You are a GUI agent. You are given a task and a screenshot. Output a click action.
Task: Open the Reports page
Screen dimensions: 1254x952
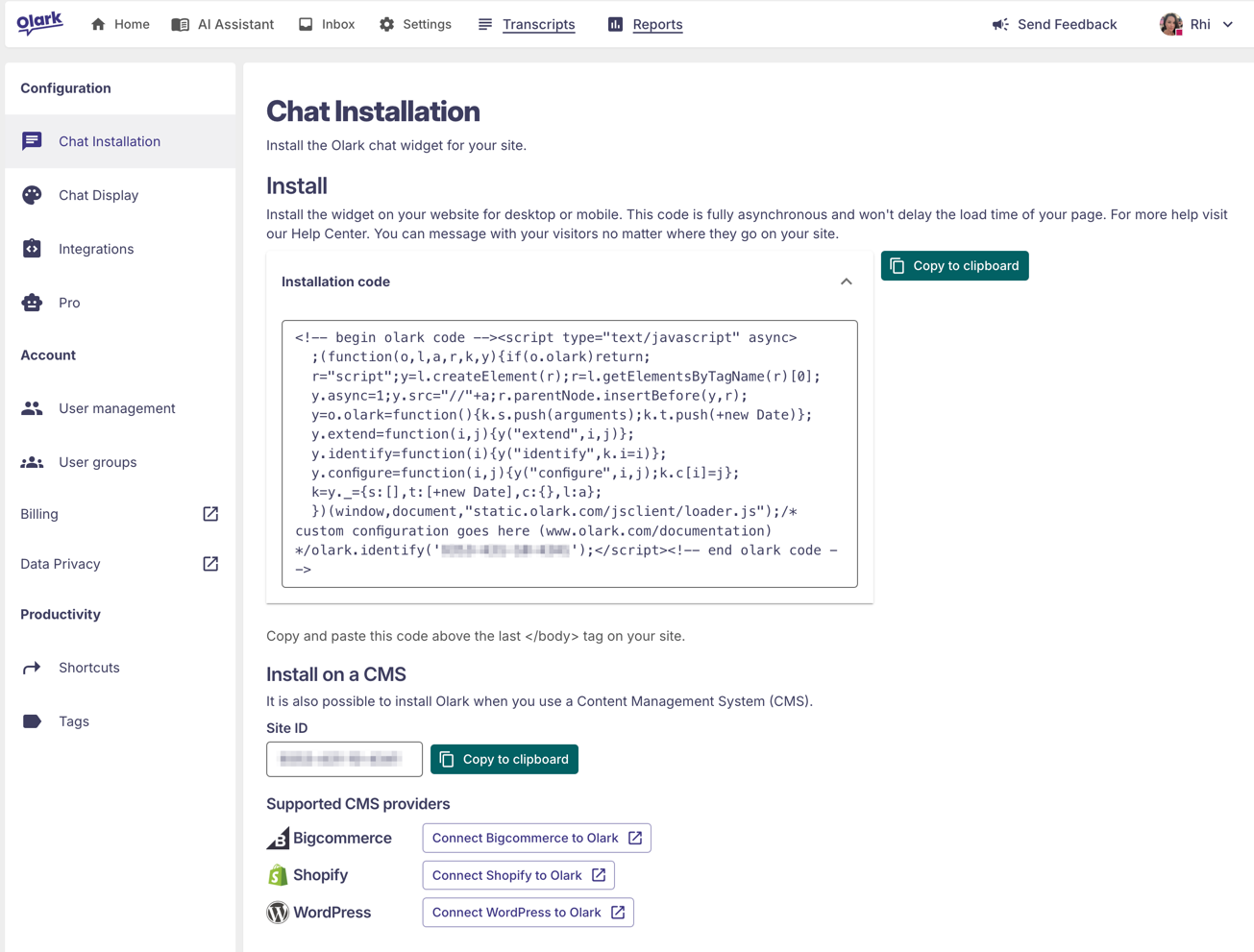(x=646, y=24)
